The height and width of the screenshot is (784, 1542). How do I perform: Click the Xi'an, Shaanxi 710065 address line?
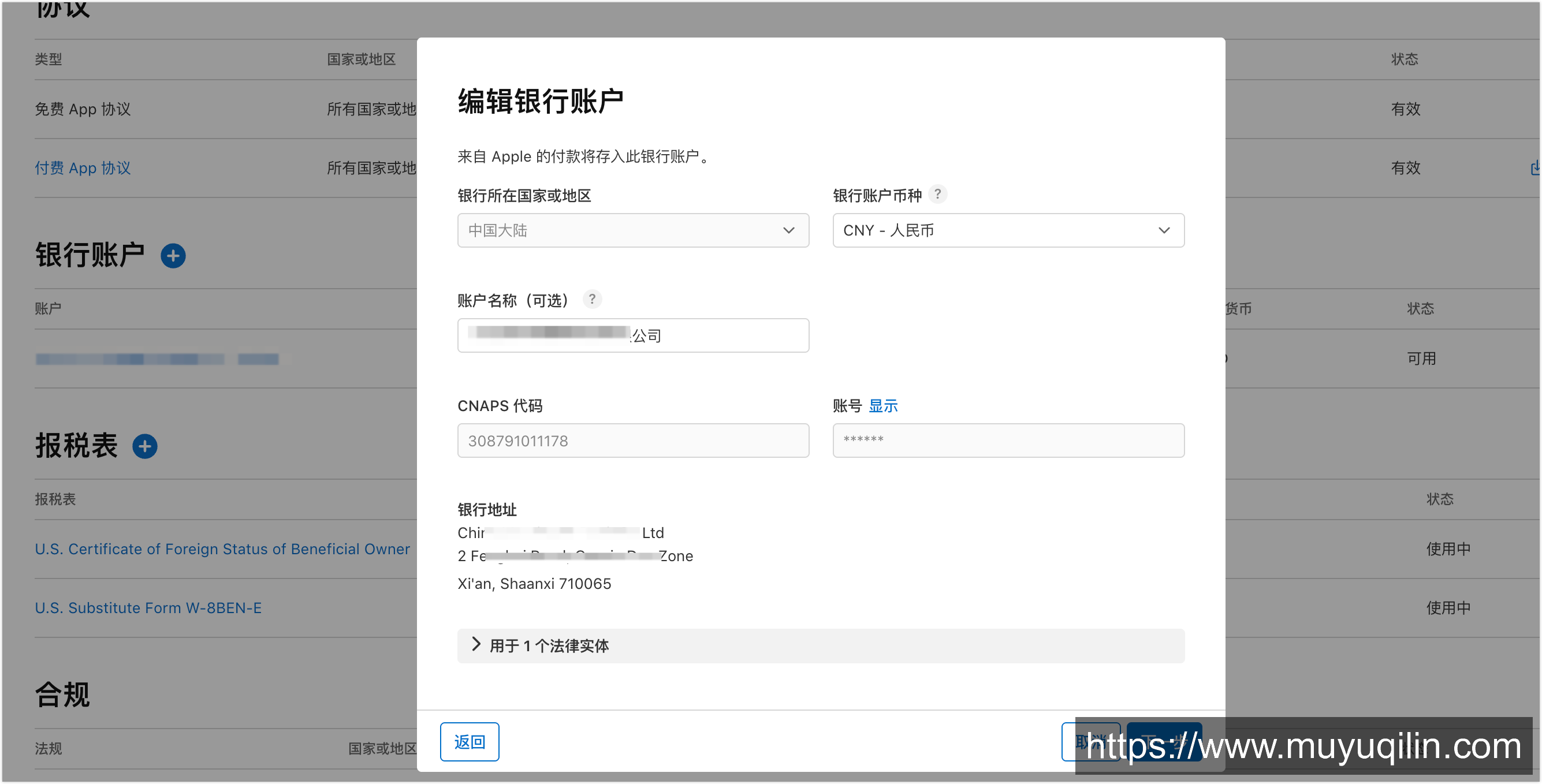point(534,584)
